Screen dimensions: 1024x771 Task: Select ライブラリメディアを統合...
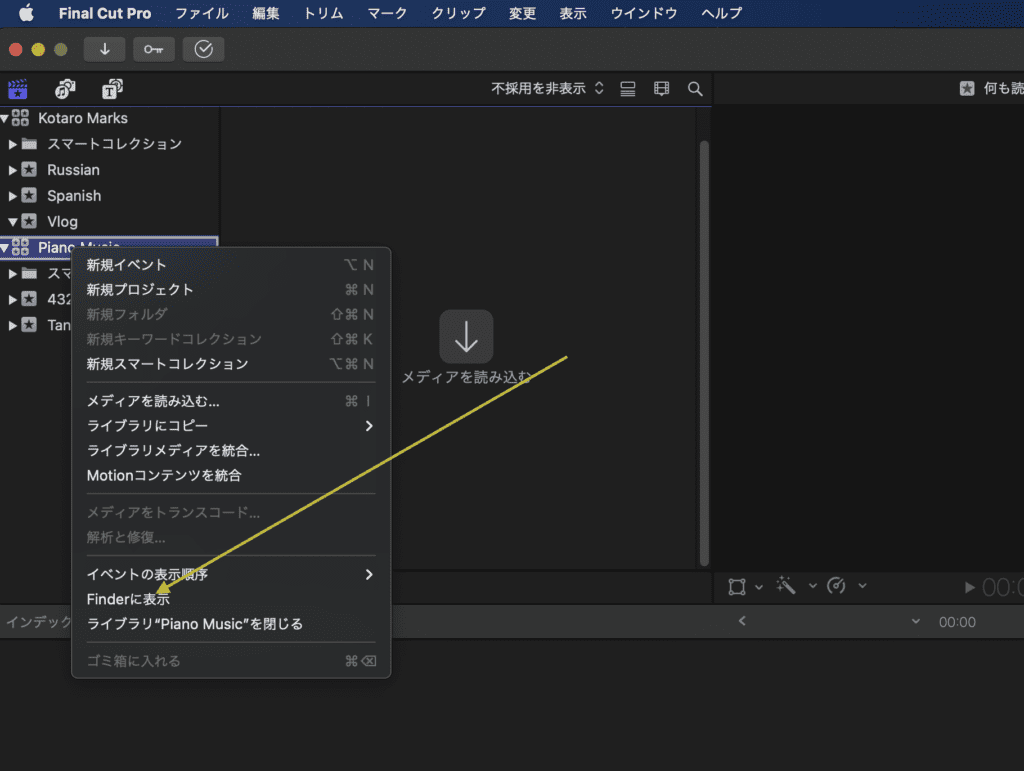231,451
